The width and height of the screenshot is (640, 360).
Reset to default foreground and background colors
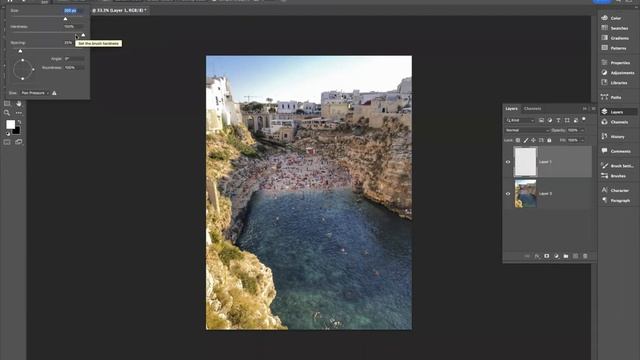click(x=8, y=133)
